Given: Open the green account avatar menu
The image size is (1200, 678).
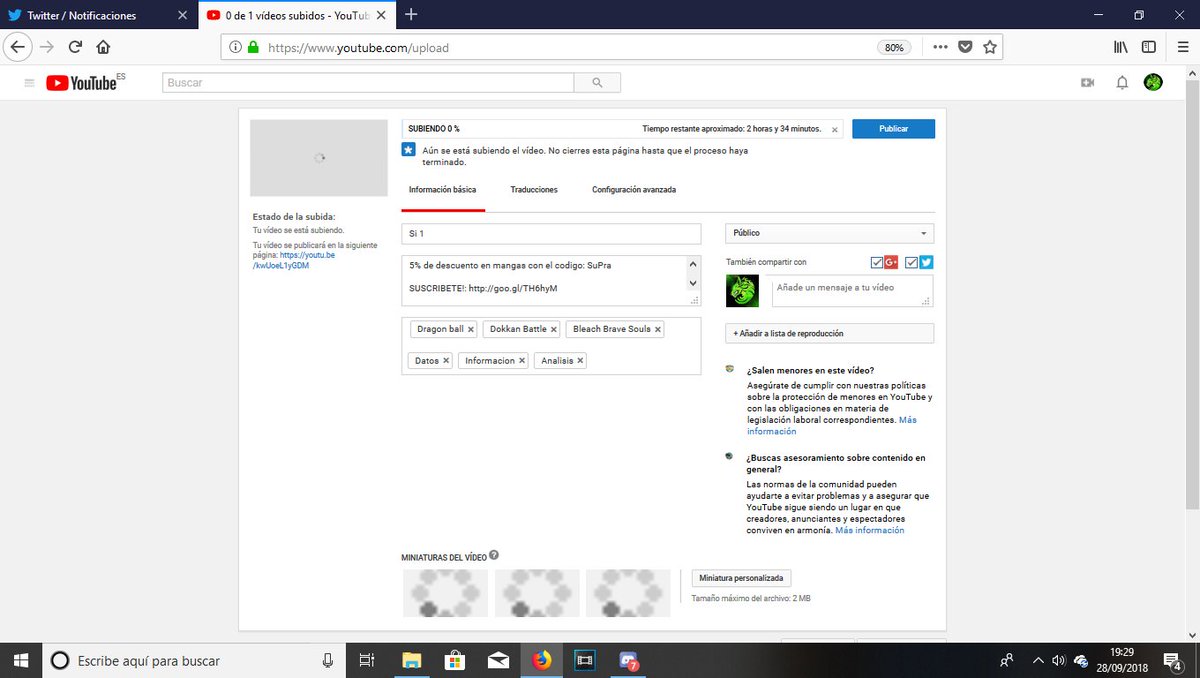Looking at the screenshot, I should (x=1153, y=82).
